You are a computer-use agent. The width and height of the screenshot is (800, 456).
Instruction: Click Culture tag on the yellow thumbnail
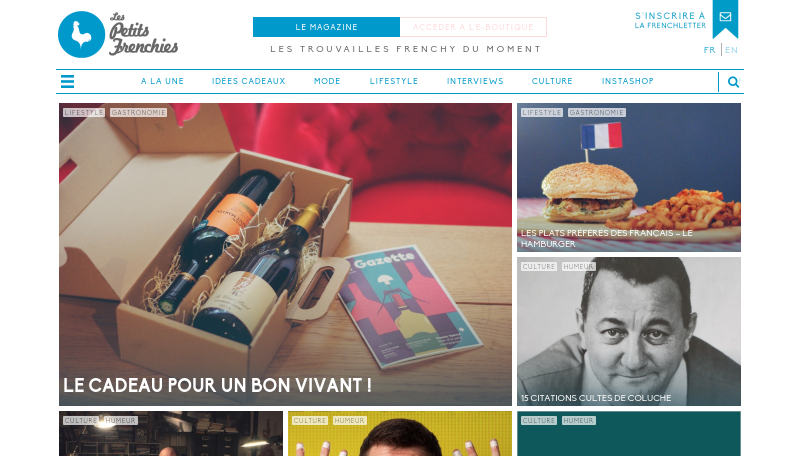(310, 420)
